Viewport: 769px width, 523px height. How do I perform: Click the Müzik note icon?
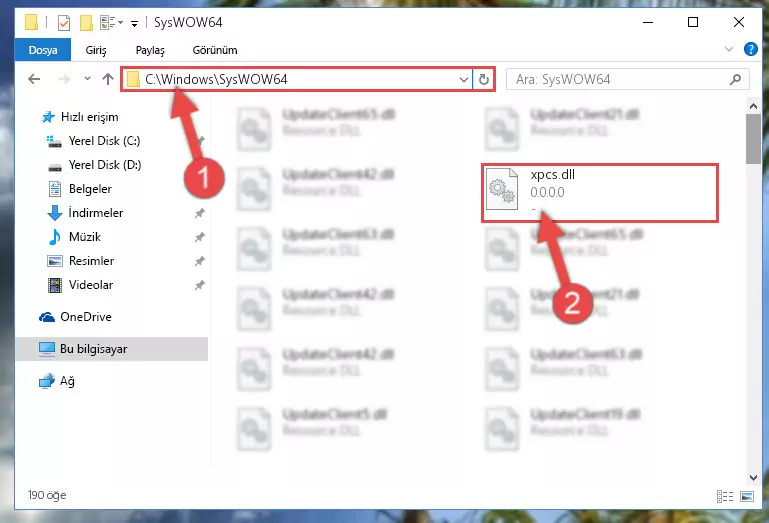[54, 237]
